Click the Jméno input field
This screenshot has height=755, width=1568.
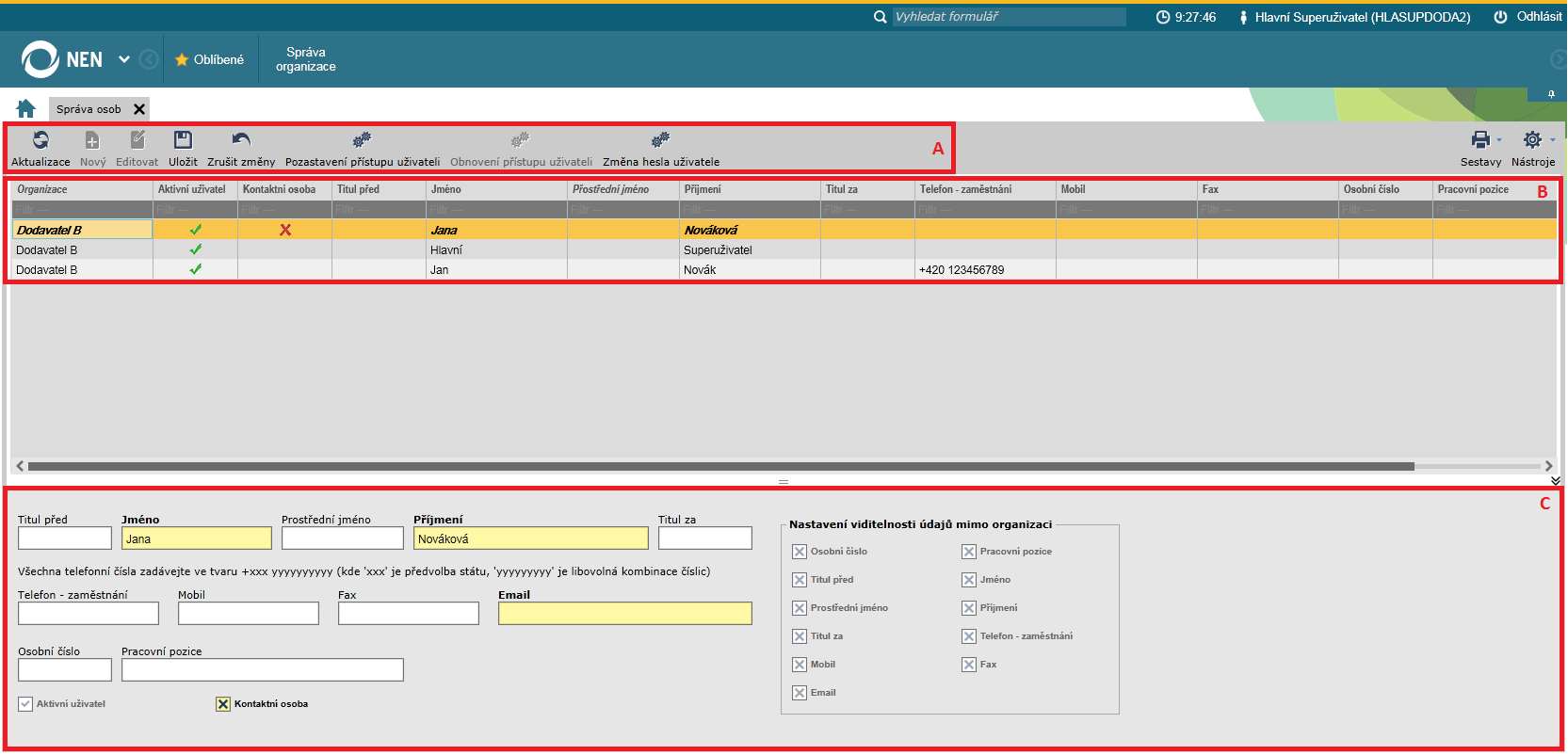point(197,538)
